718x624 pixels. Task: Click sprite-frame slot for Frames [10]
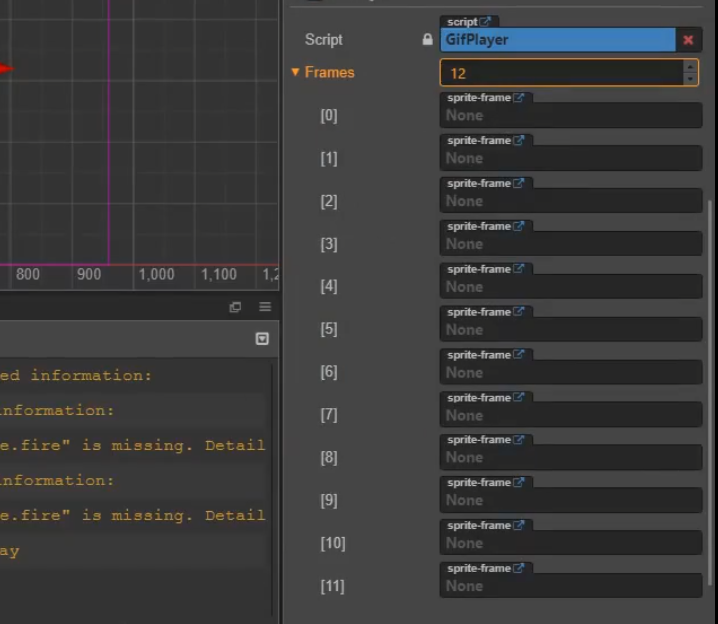[571, 543]
